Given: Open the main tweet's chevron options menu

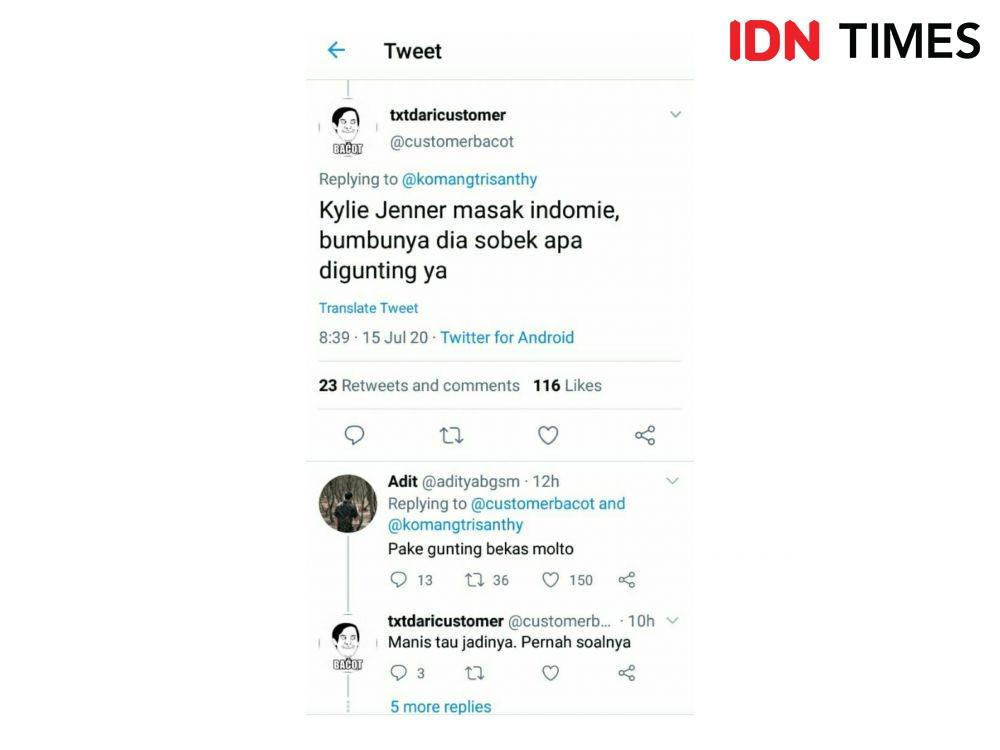Looking at the screenshot, I should coord(675,115).
